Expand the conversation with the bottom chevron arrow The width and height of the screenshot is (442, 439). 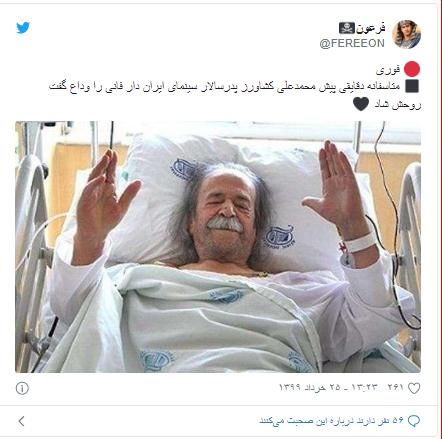coord(22,421)
